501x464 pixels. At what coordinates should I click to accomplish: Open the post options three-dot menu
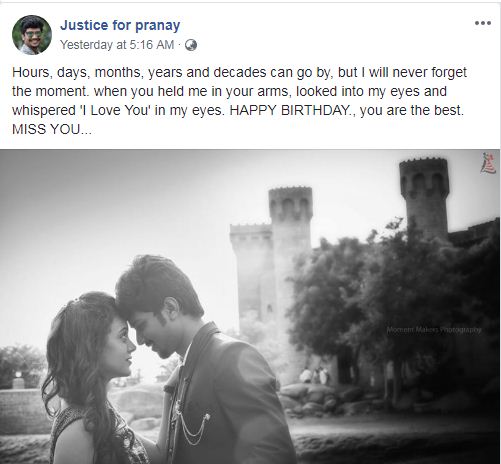coord(483,23)
